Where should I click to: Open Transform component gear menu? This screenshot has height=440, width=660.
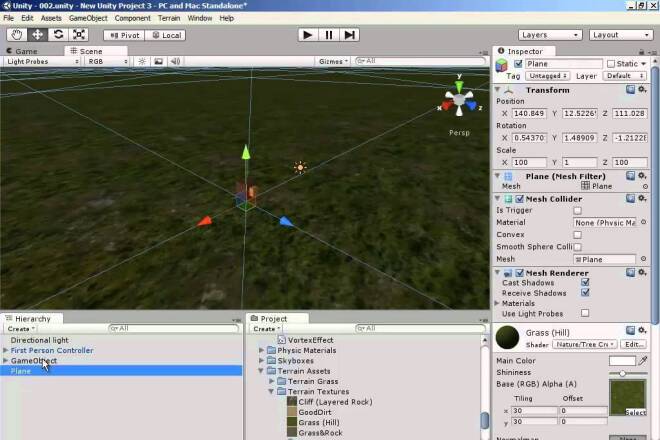click(642, 89)
